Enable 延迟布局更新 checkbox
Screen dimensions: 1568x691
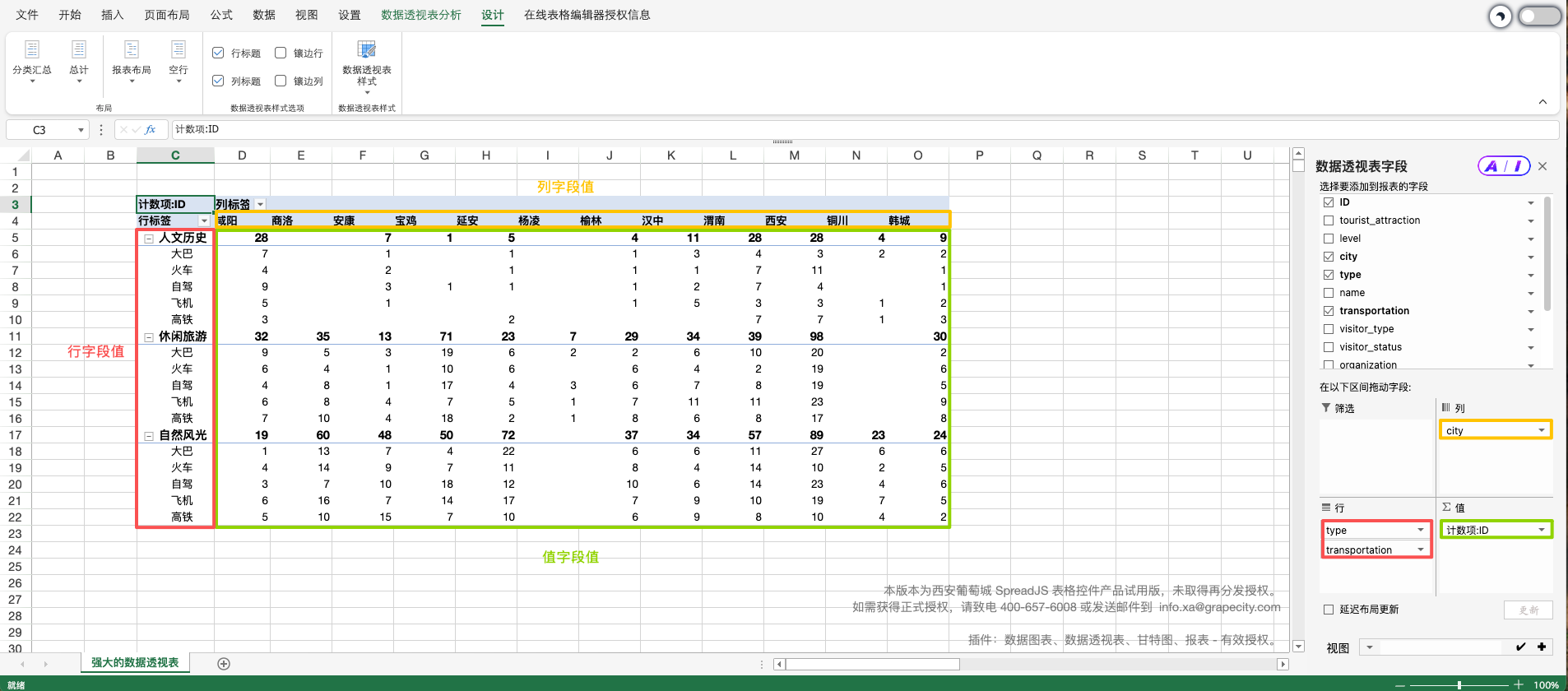pos(1329,610)
